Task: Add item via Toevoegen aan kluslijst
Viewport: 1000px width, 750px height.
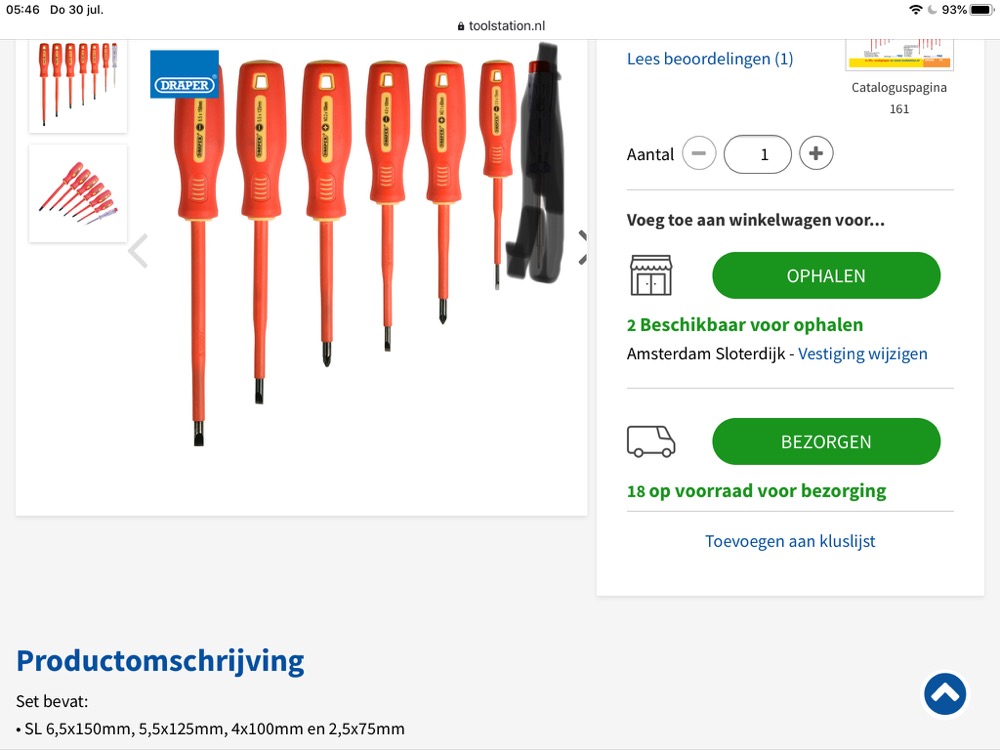Action: (790, 541)
